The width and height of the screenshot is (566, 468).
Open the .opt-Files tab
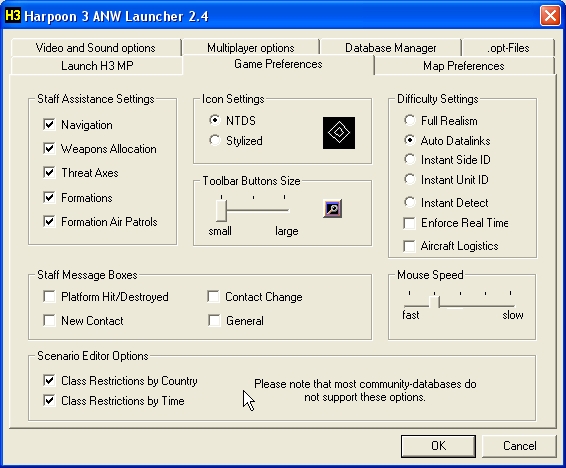(x=508, y=48)
